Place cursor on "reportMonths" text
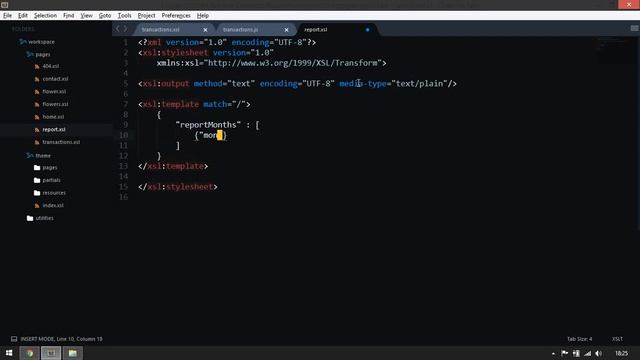This screenshot has width=640, height=360. [208, 125]
